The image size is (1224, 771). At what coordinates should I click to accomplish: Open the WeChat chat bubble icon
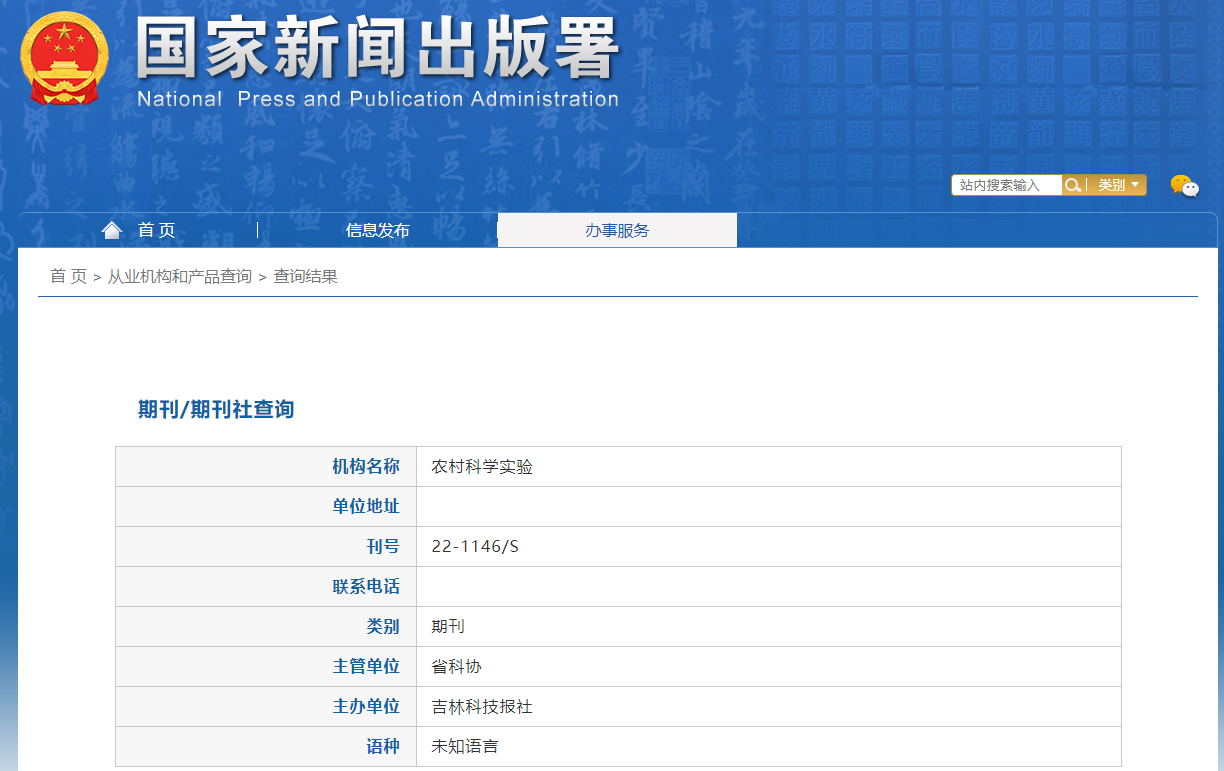point(1184,186)
